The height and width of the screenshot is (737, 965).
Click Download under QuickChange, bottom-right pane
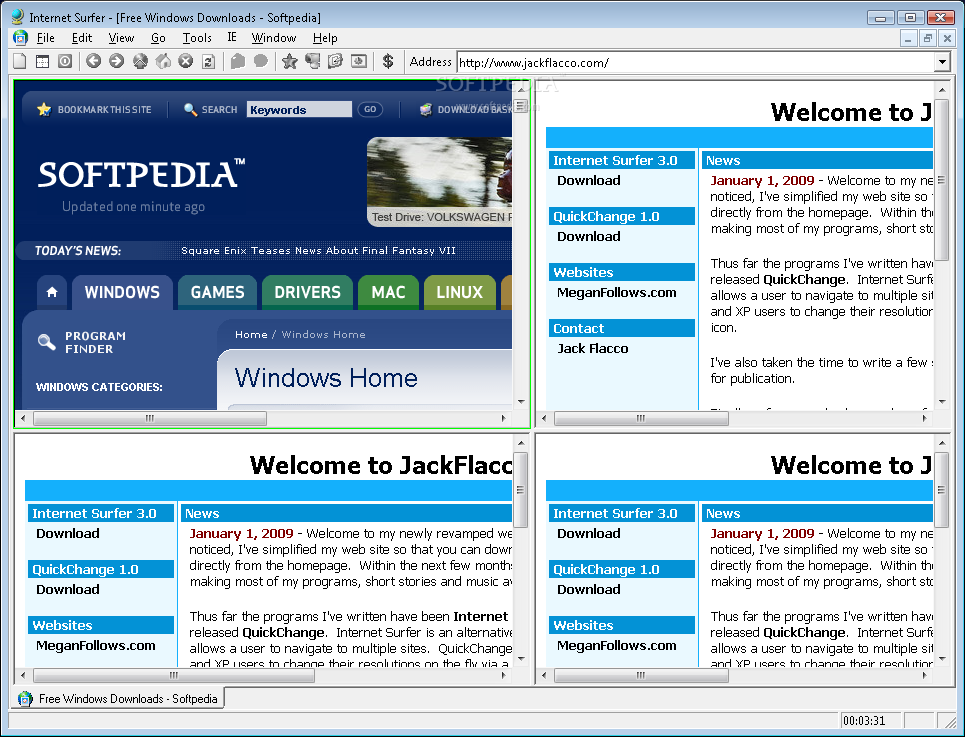click(588, 590)
